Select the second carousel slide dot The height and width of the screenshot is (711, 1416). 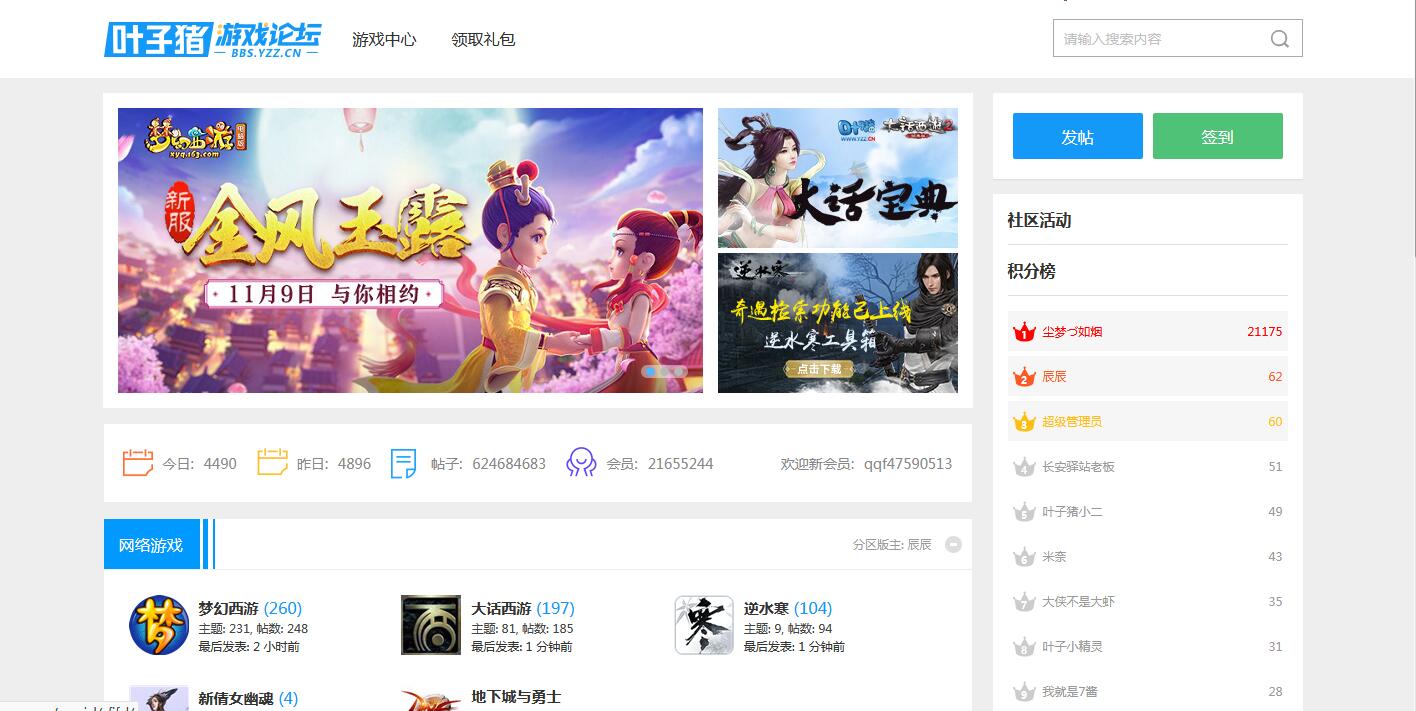point(665,371)
